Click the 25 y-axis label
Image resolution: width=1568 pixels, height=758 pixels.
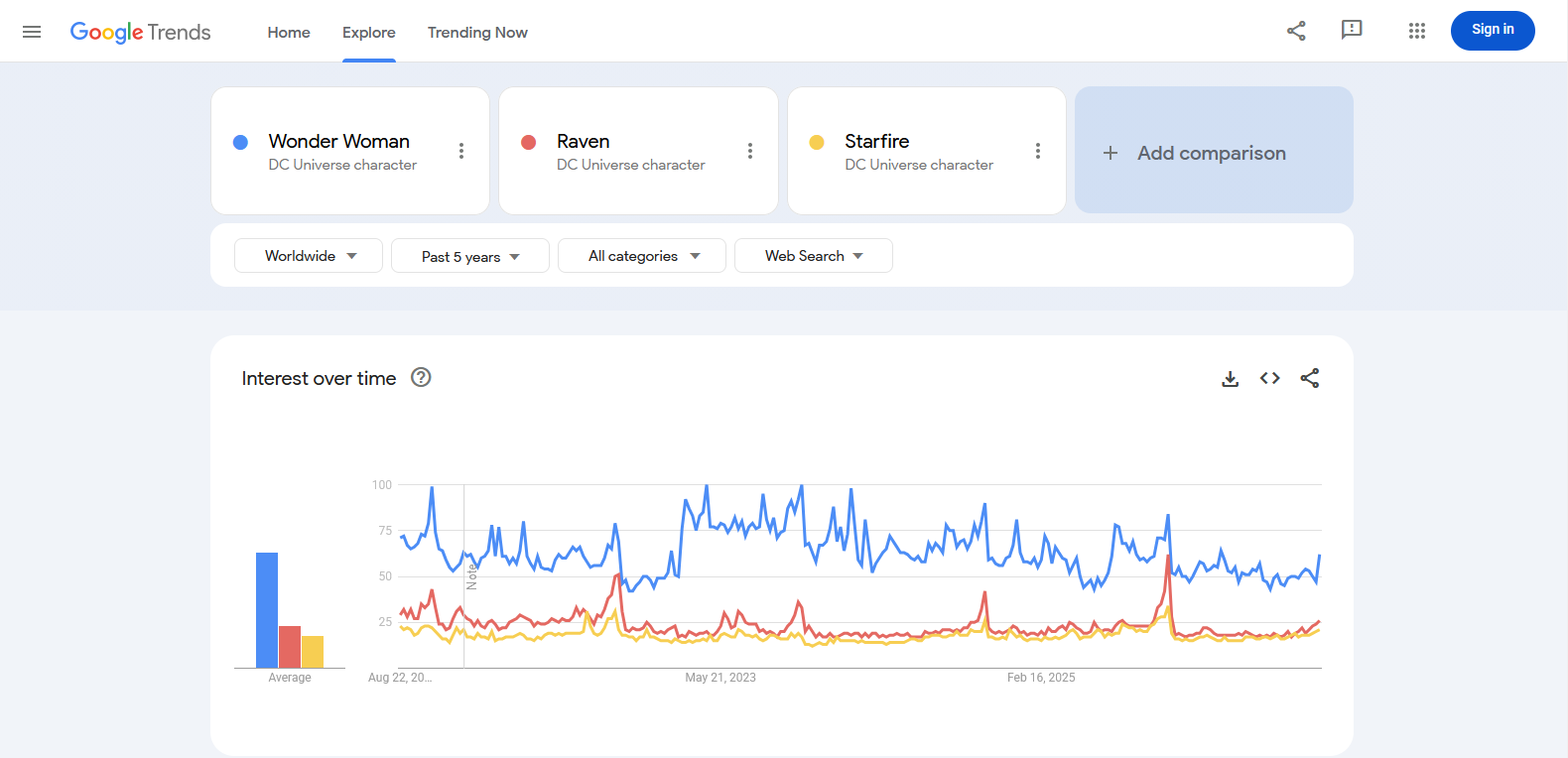(x=385, y=622)
